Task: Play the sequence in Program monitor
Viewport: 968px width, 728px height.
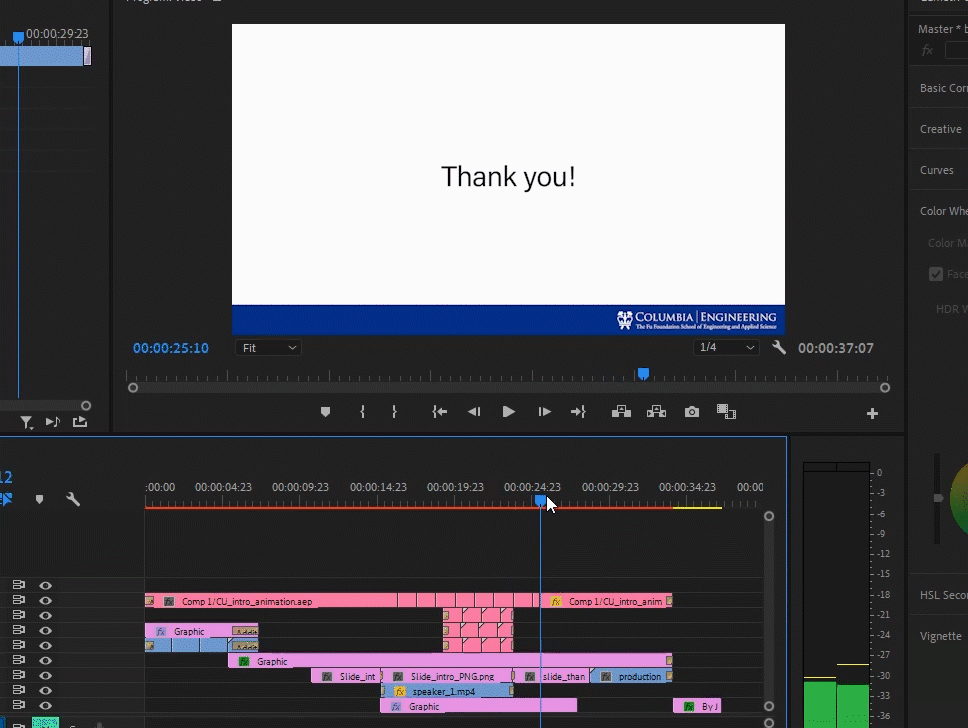Action: coord(508,412)
